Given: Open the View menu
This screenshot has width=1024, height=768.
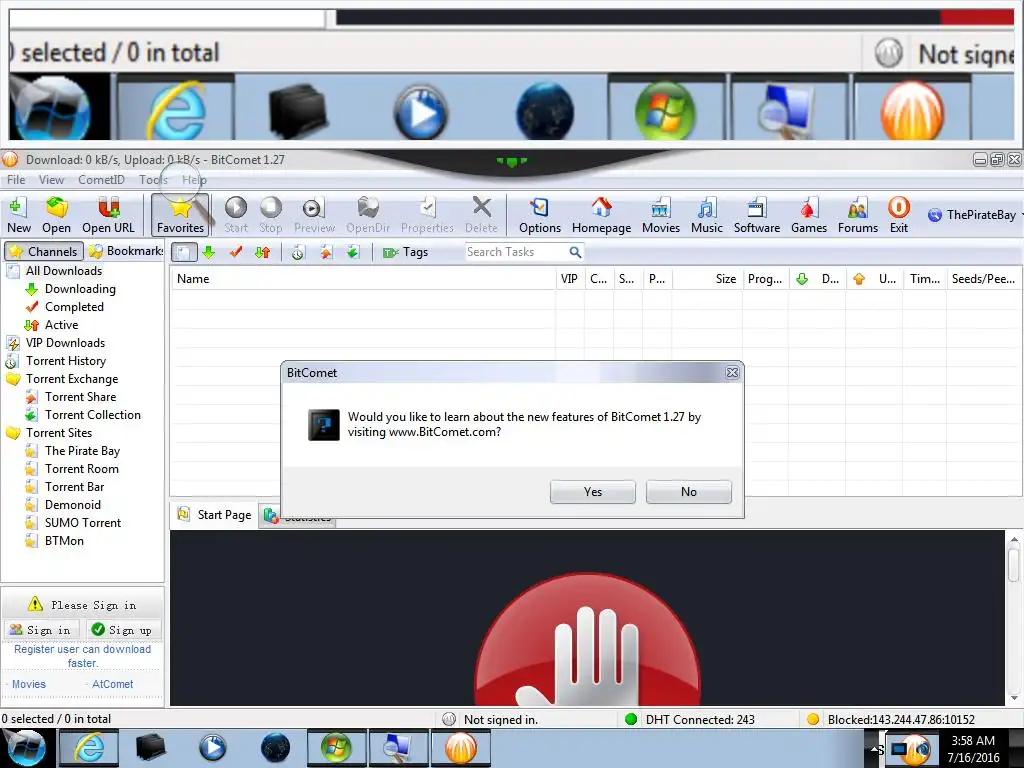Looking at the screenshot, I should pyautogui.click(x=51, y=180).
